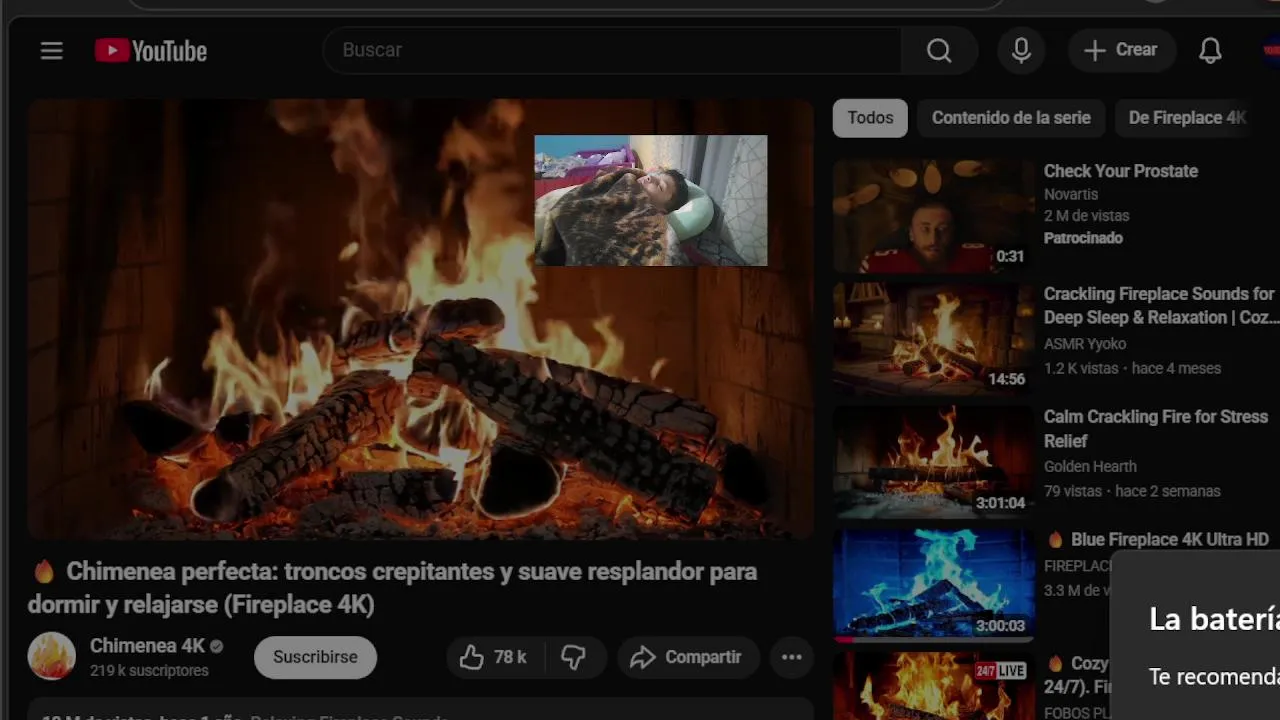Open Calm Crackling Fire video thumbnail
Image resolution: width=1280 pixels, height=720 pixels.
933,462
